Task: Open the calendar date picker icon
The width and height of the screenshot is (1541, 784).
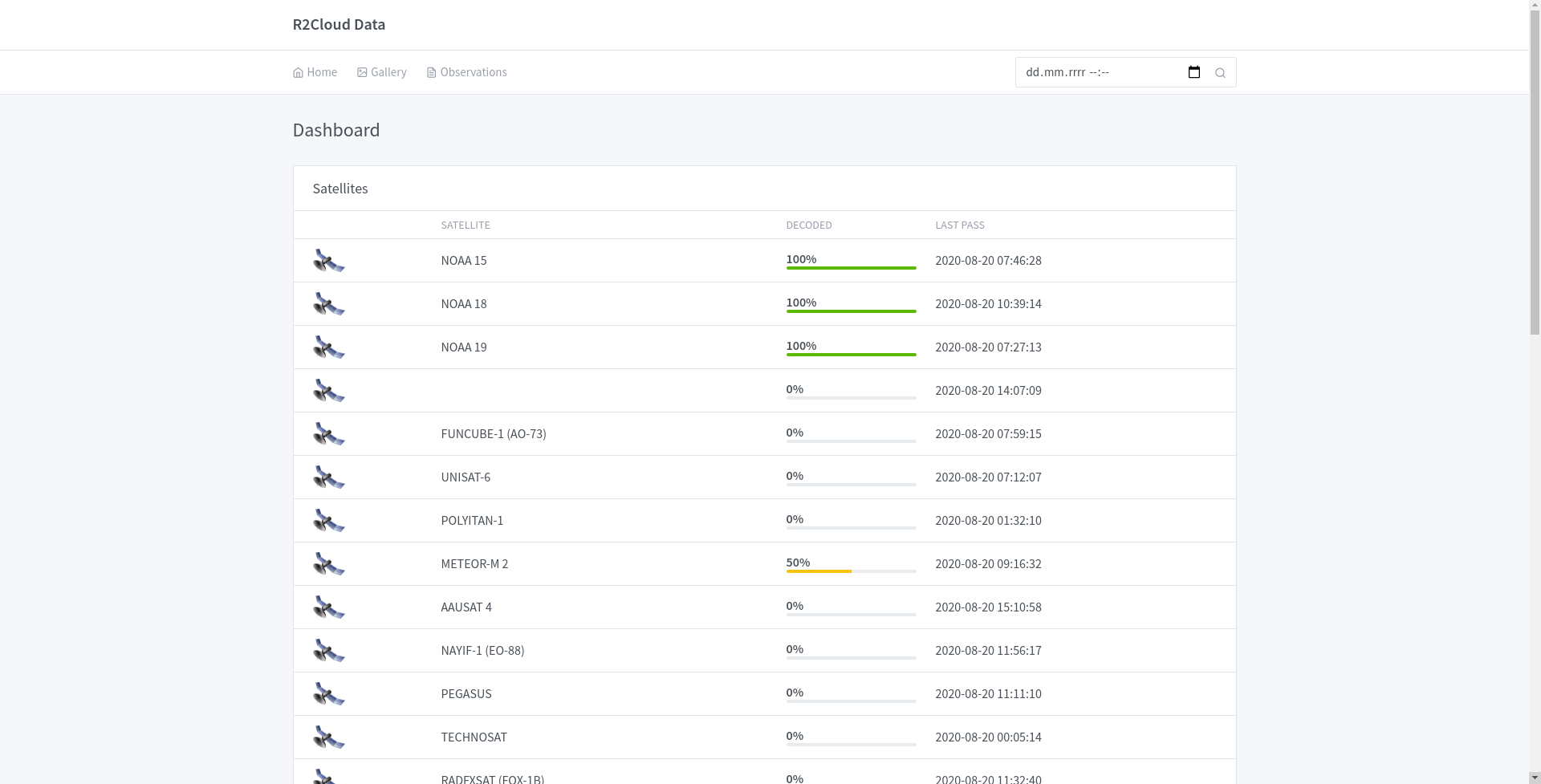Action: pyautogui.click(x=1194, y=72)
